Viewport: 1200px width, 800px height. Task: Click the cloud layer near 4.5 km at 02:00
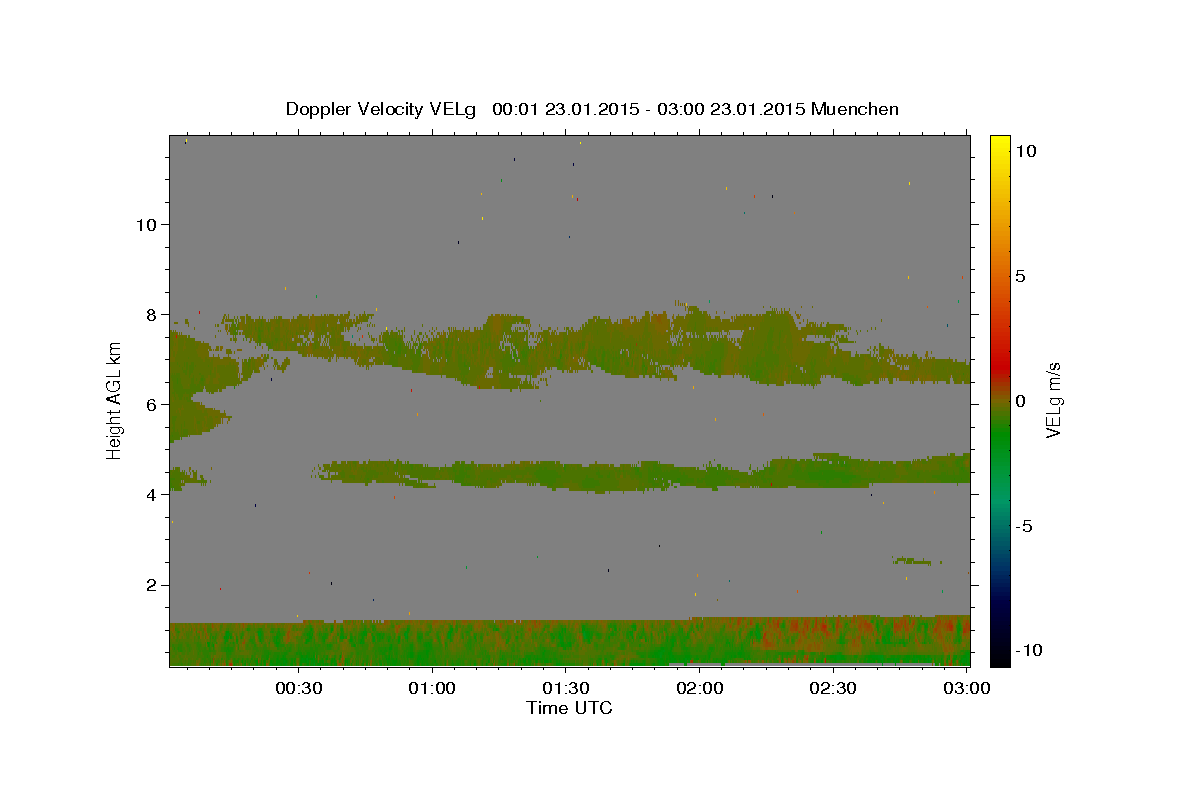(x=700, y=476)
